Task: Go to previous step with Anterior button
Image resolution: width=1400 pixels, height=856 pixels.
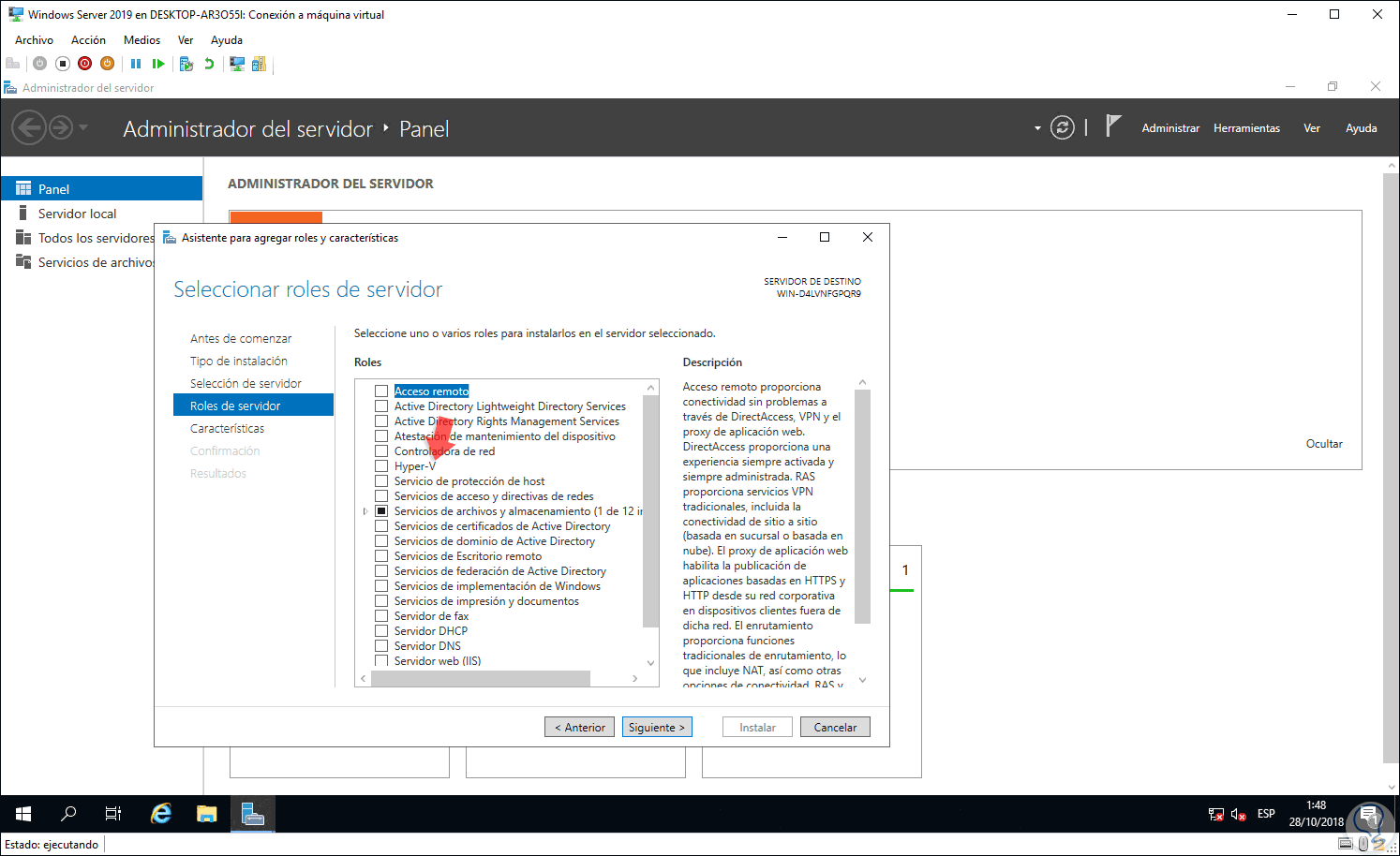Action: (x=580, y=728)
